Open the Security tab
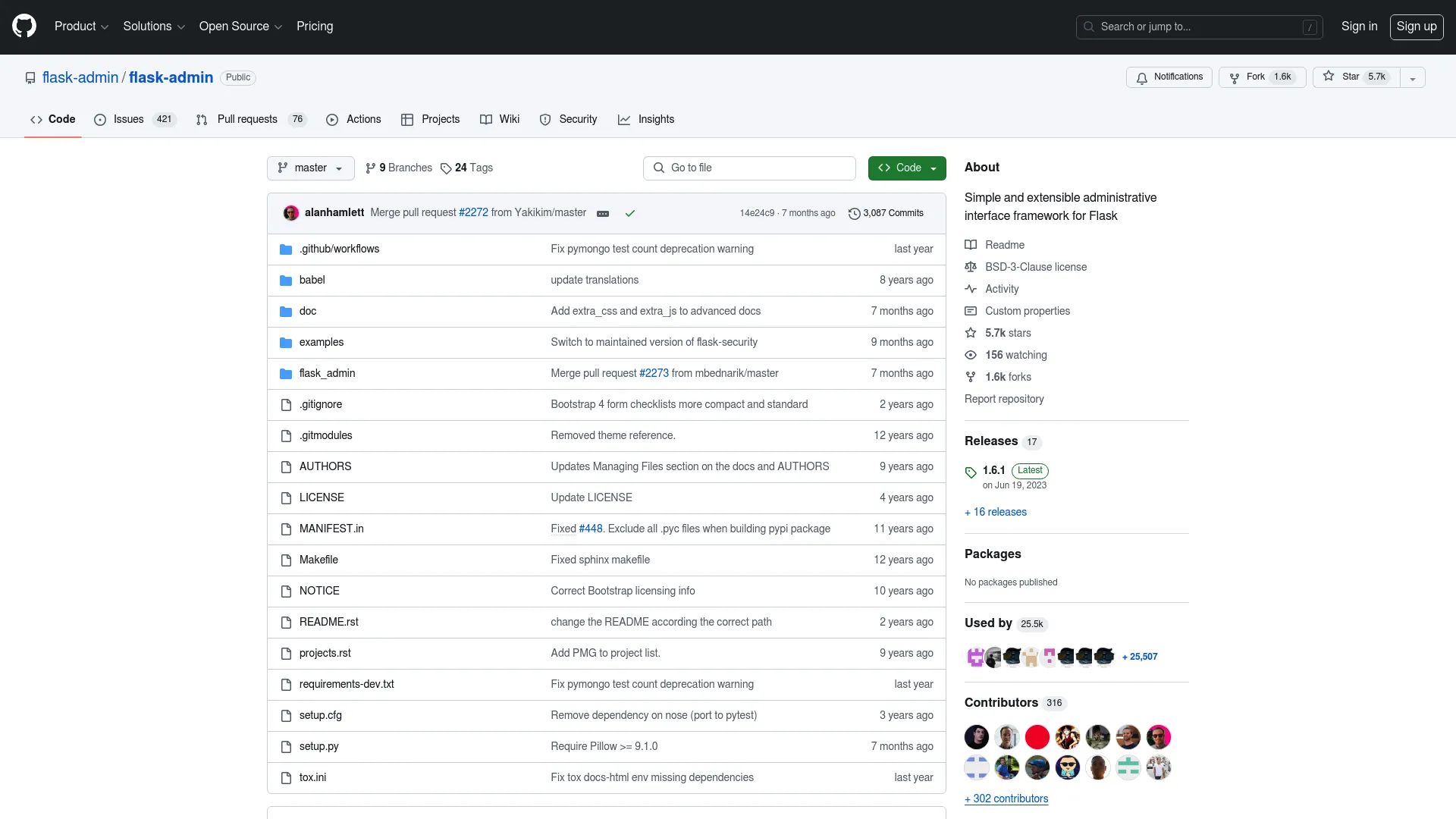Viewport: 1456px width, 819px height. click(577, 119)
